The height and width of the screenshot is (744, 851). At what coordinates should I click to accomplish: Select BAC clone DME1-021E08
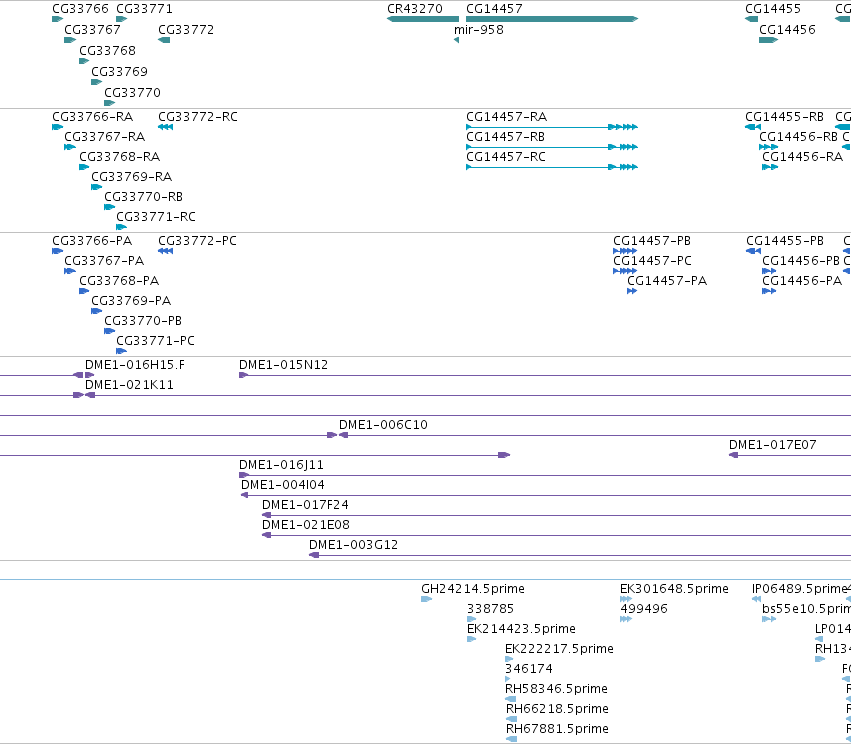click(306, 525)
